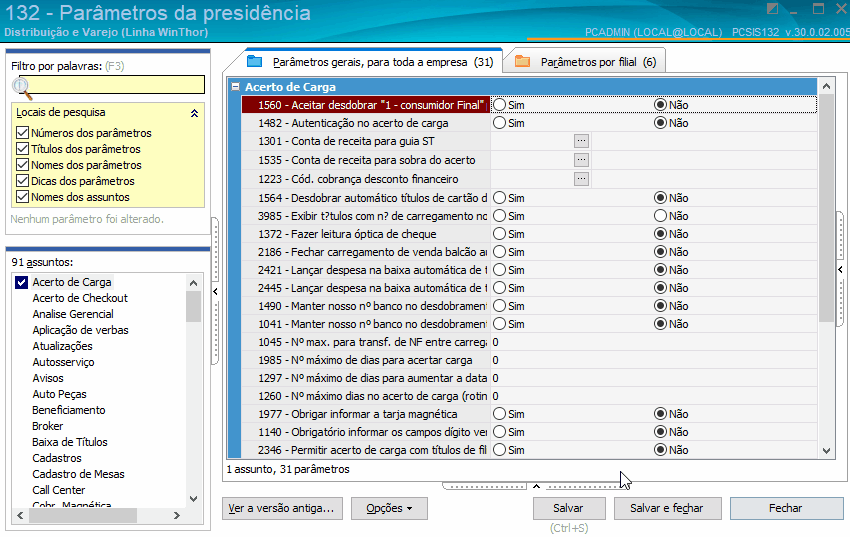Toggle Números dos parâmetros checkbox
The height and width of the screenshot is (537, 850).
coord(22,132)
